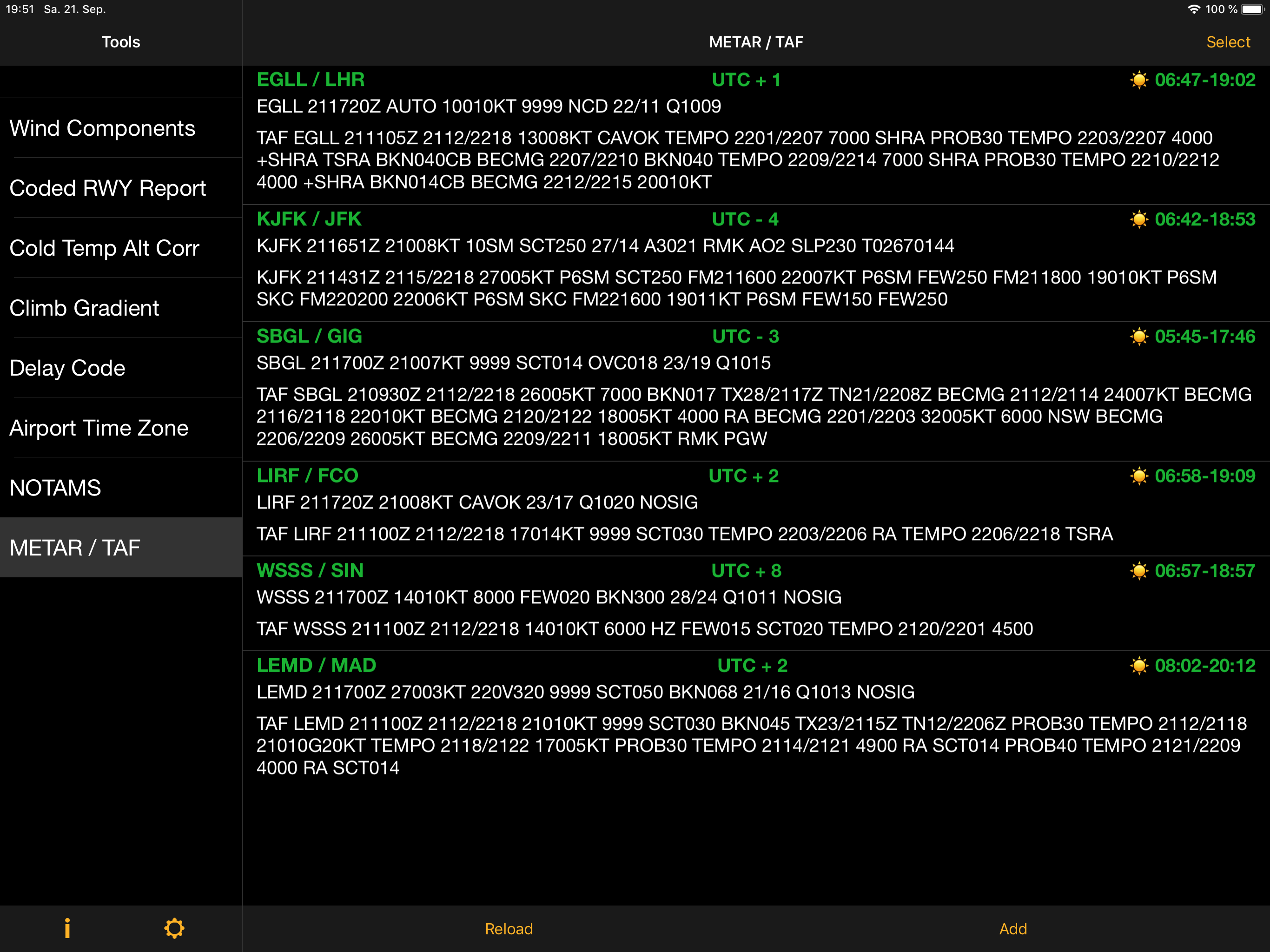The width and height of the screenshot is (1270, 952).
Task: Click UTC + 2 offset for LIRF
Action: coord(743,476)
